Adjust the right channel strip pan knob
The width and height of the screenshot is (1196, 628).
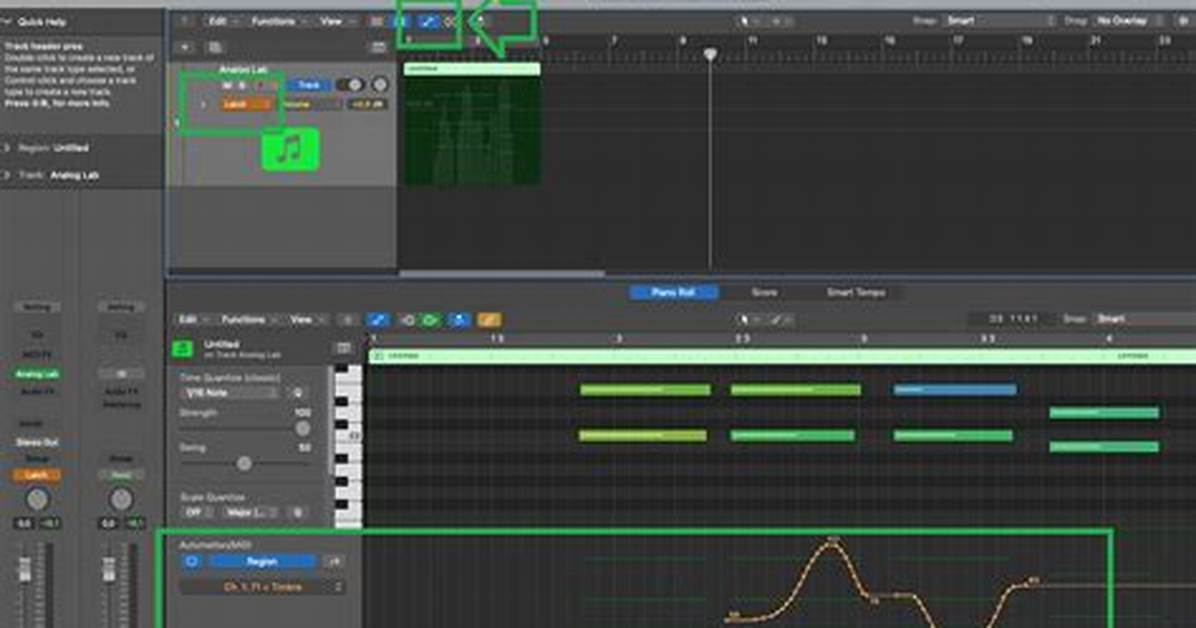click(x=121, y=500)
